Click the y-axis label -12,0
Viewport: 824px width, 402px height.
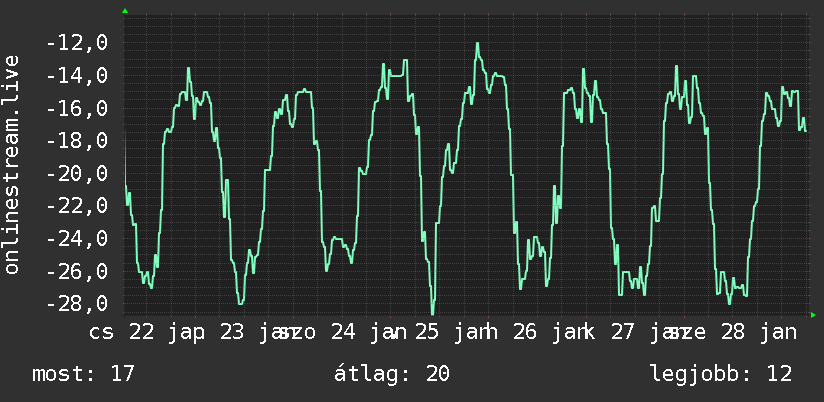[77, 43]
